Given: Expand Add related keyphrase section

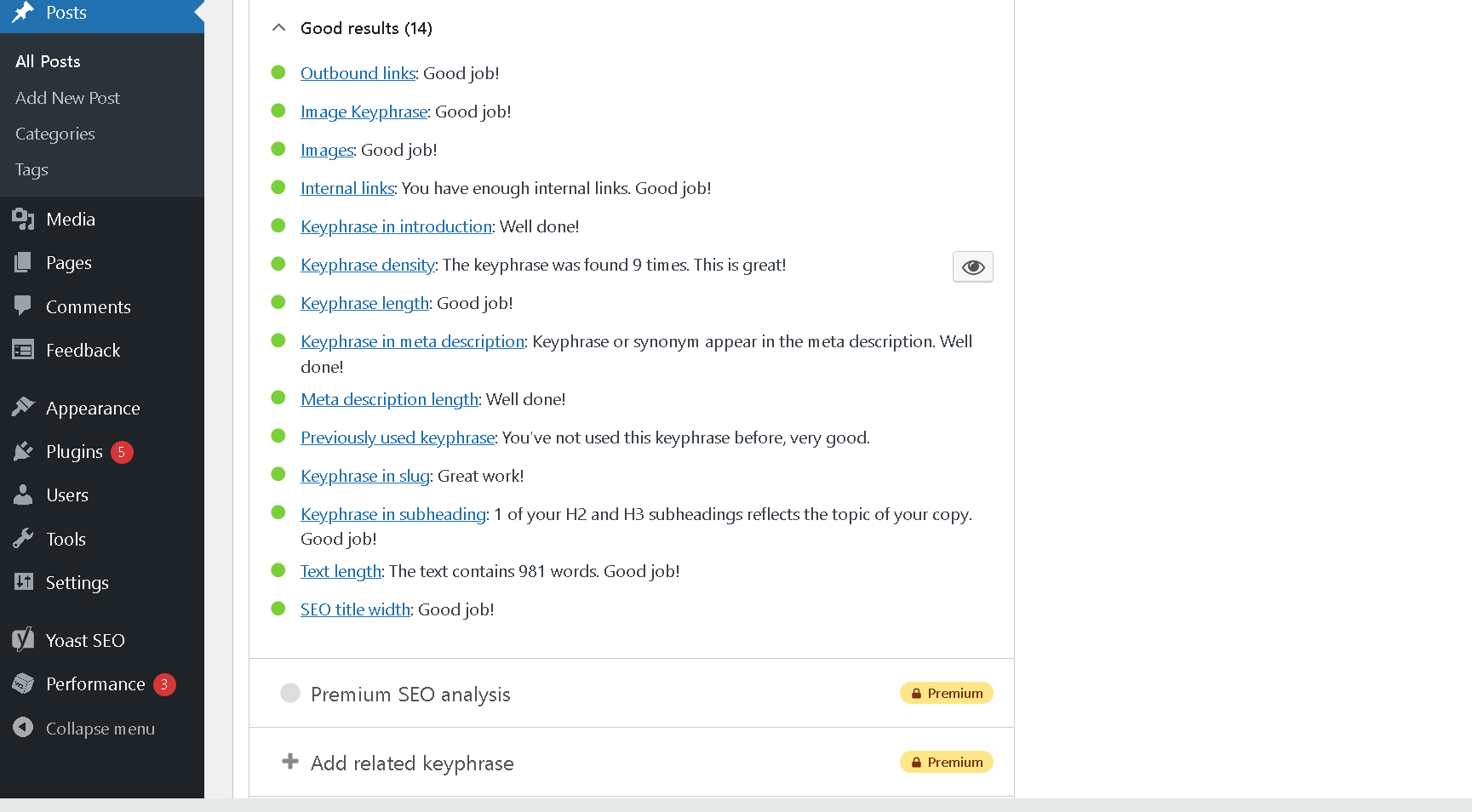Looking at the screenshot, I should tap(412, 763).
